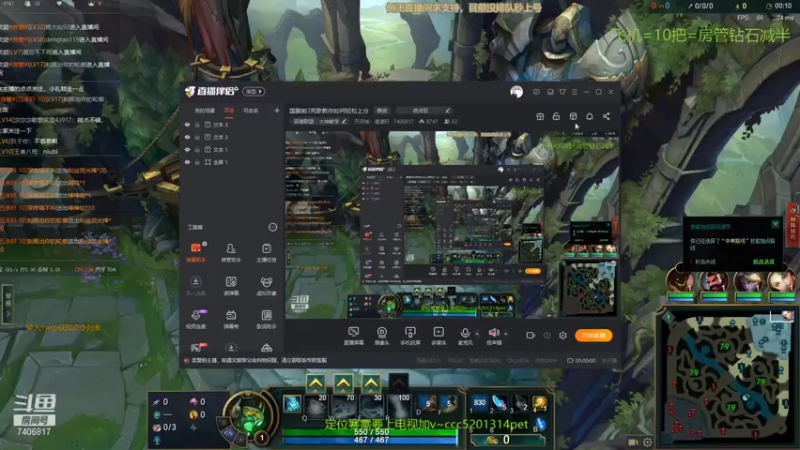Click the notification bell icon
Screen dimensions: 800x450
pos(589,116)
